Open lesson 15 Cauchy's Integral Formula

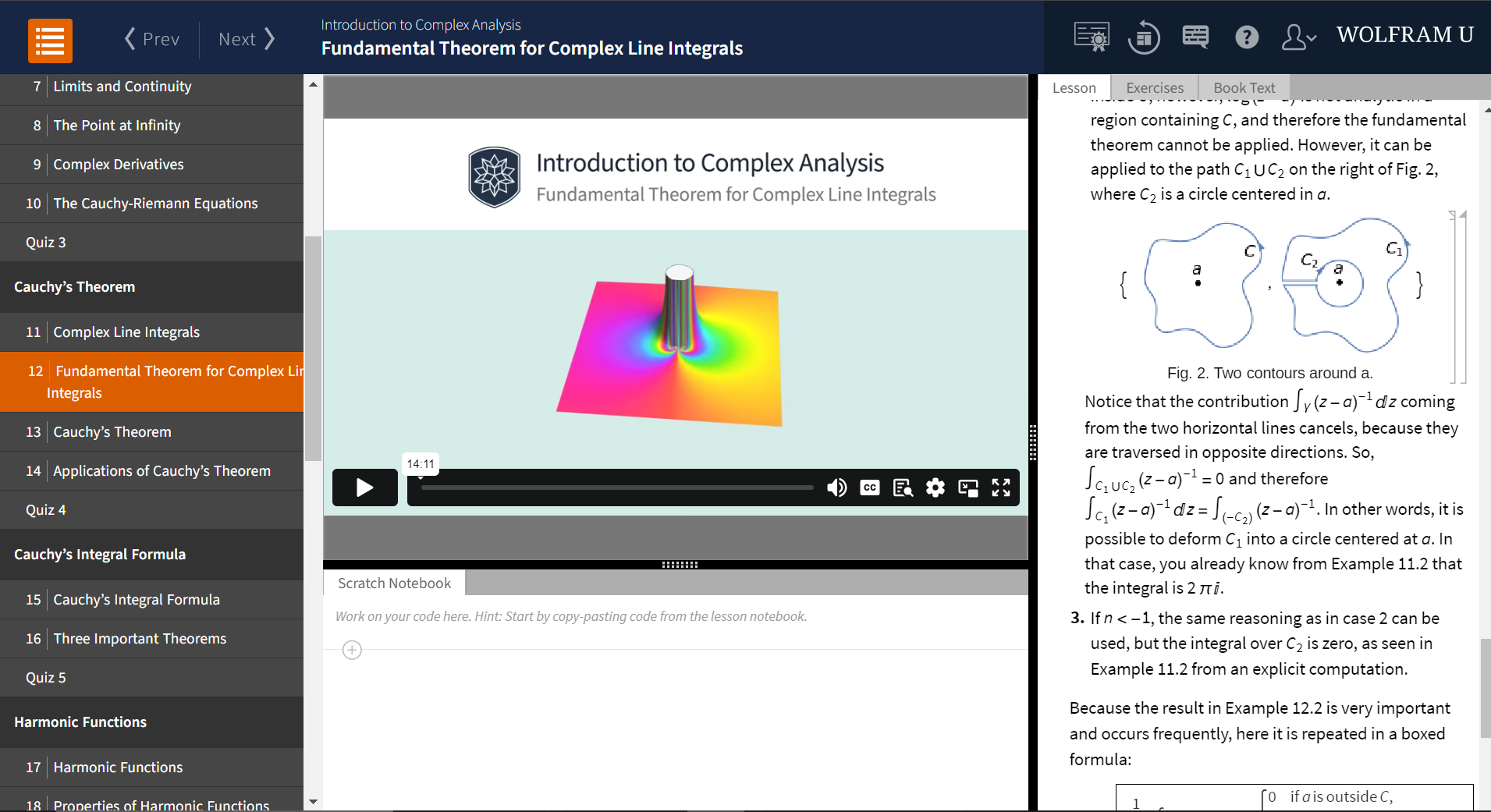click(x=151, y=600)
